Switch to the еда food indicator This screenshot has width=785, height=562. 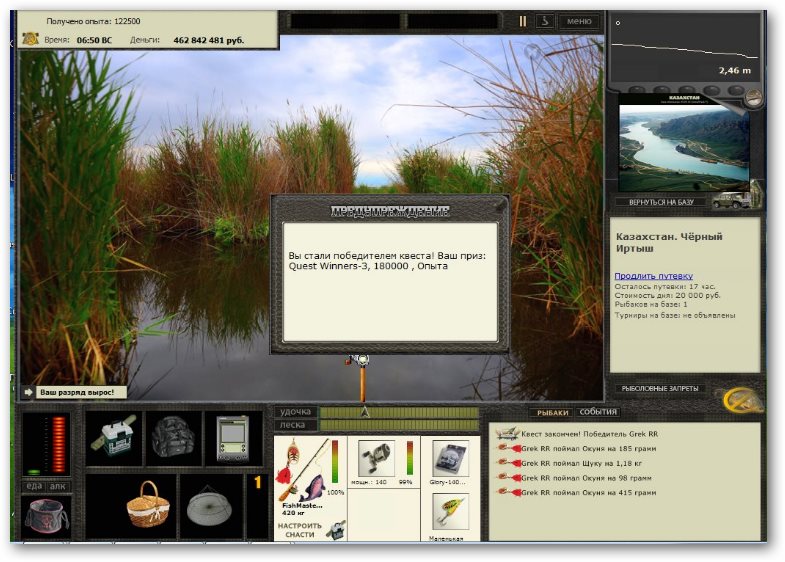point(34,486)
